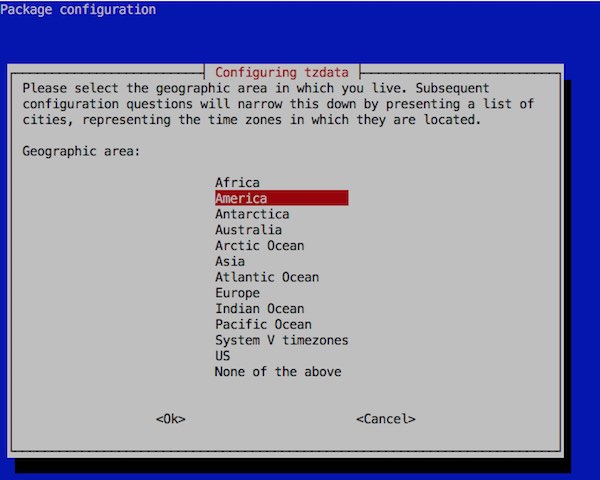Pick the US entry in the list
This screenshot has height=480, width=600.
(x=223, y=356)
